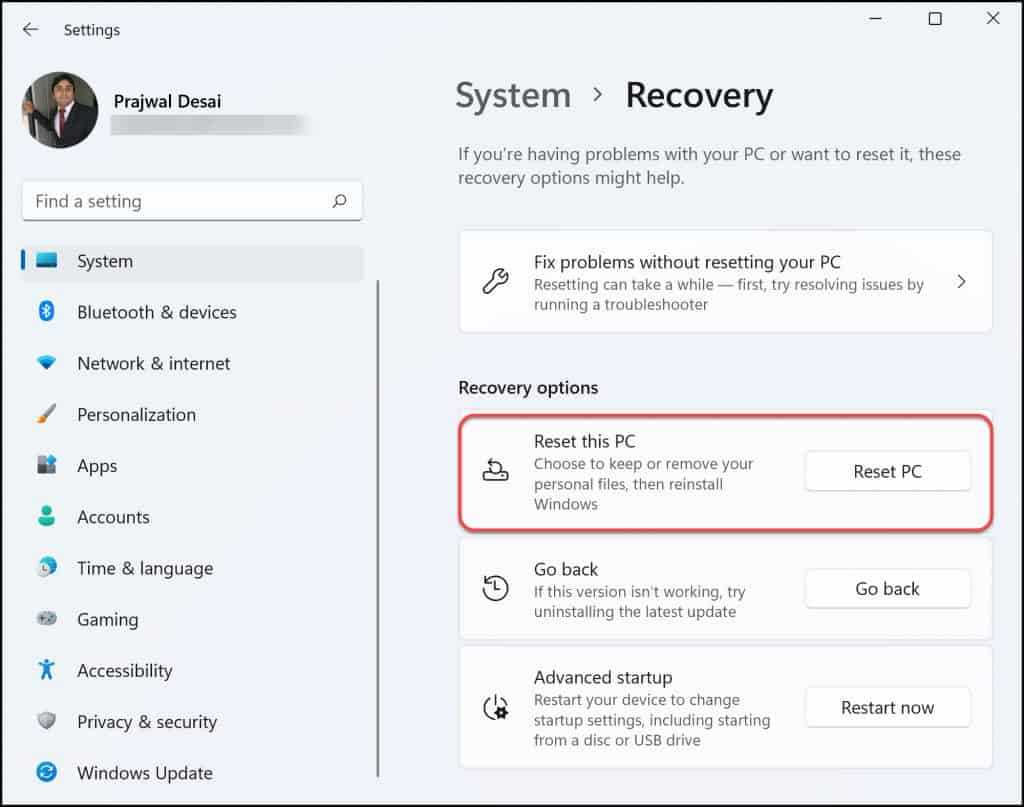The height and width of the screenshot is (807, 1024).
Task: Click the Reset this PC icon
Action: coord(495,470)
